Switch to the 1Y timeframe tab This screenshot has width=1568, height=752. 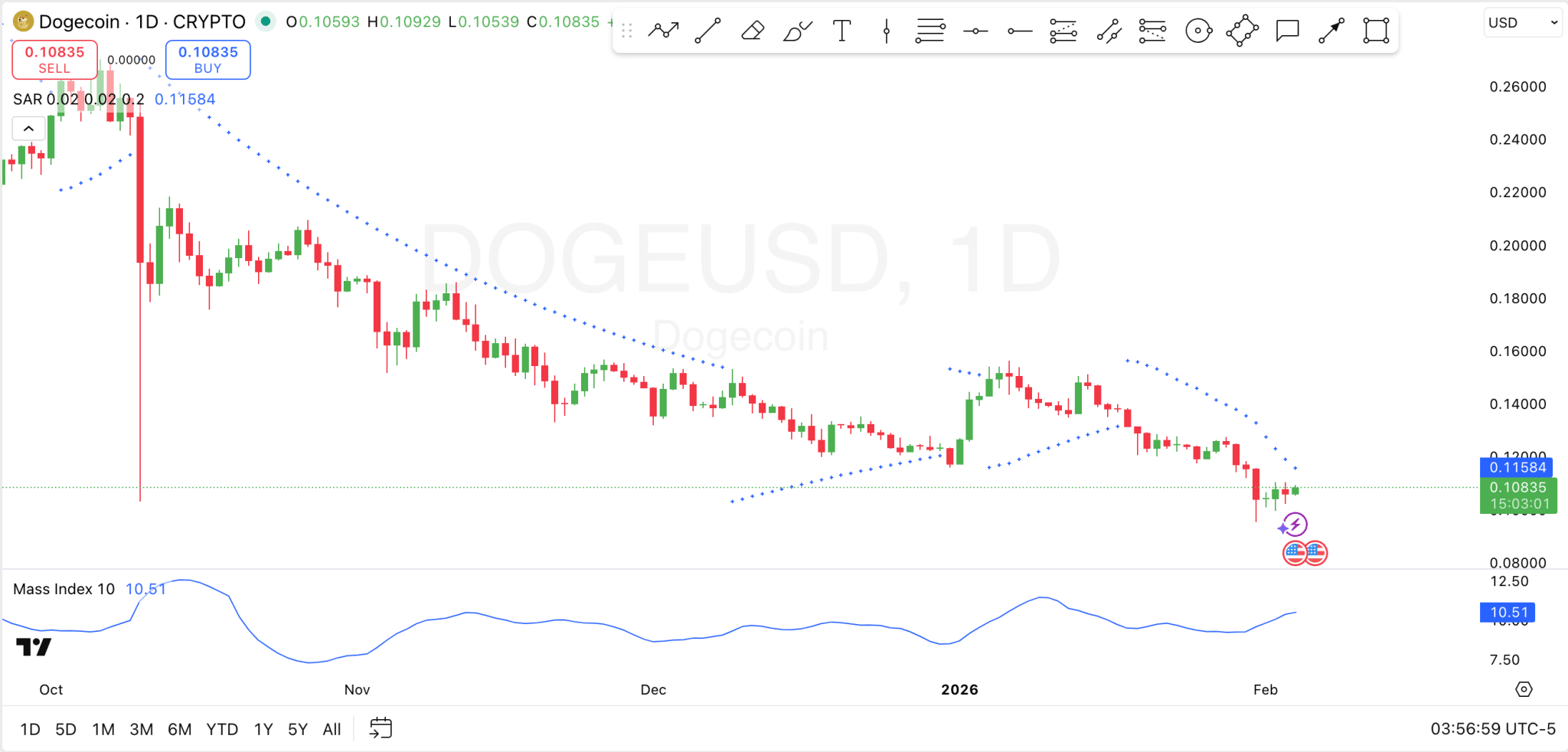263,729
